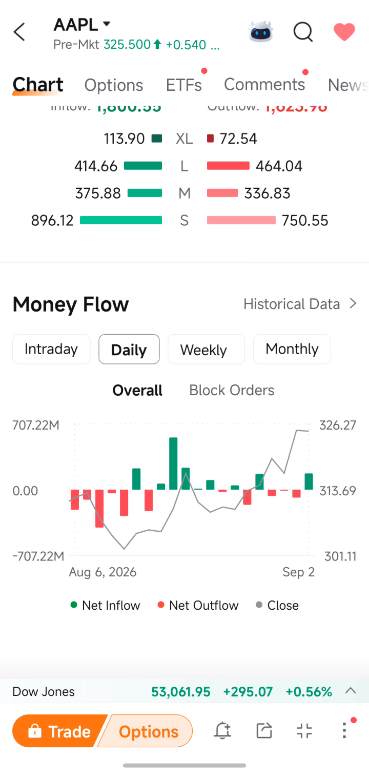Open the three-dot more menu

(x=344, y=730)
